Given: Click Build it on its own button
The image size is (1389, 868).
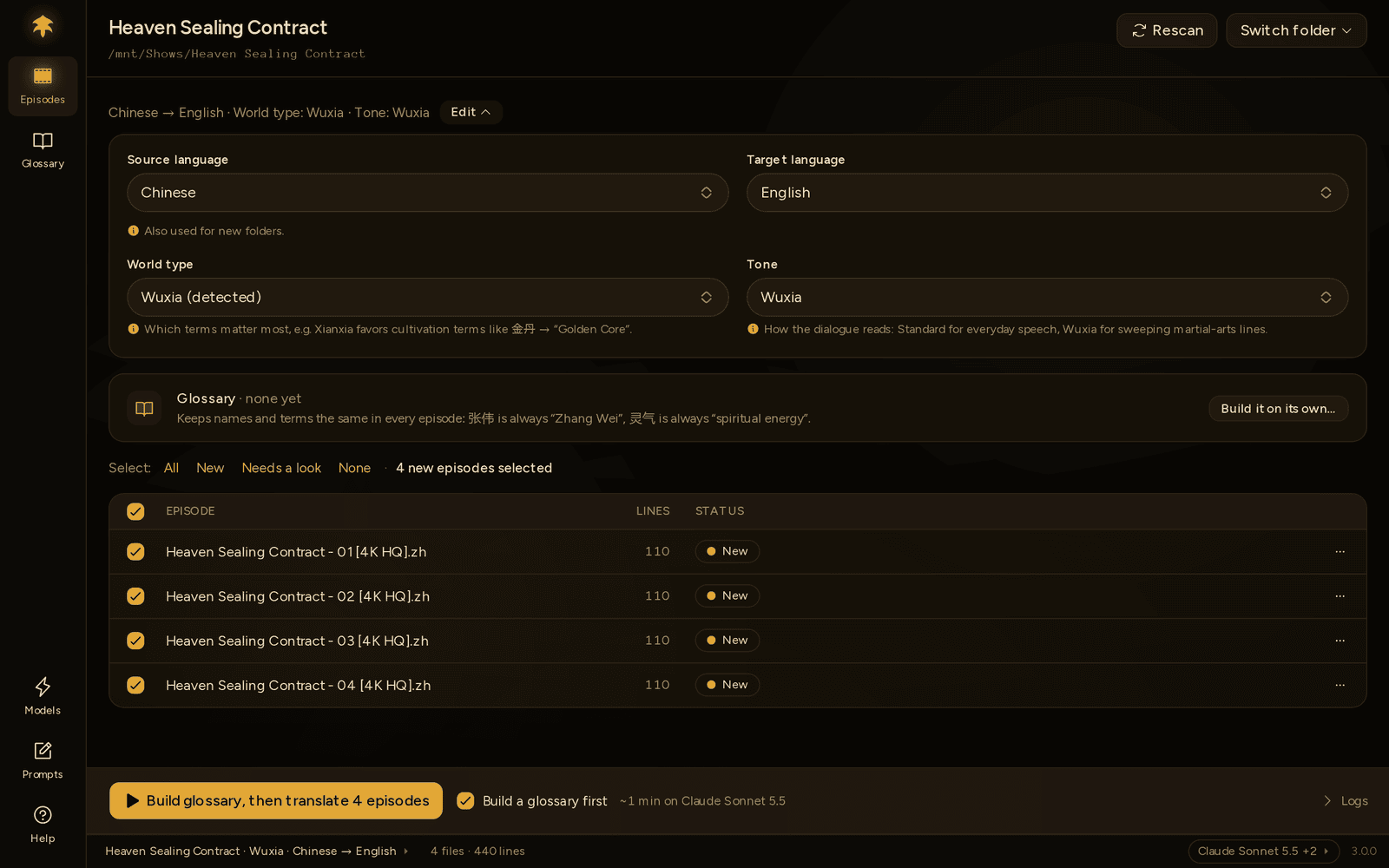Looking at the screenshot, I should [1278, 409].
